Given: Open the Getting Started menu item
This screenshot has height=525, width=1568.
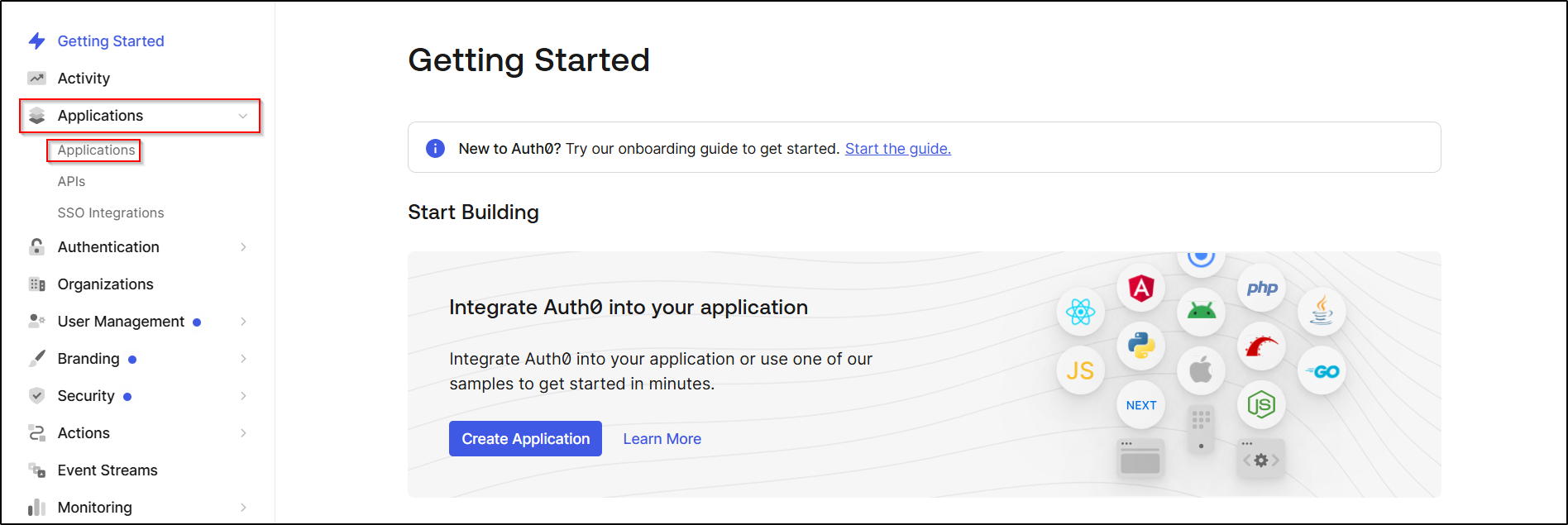Looking at the screenshot, I should point(111,41).
